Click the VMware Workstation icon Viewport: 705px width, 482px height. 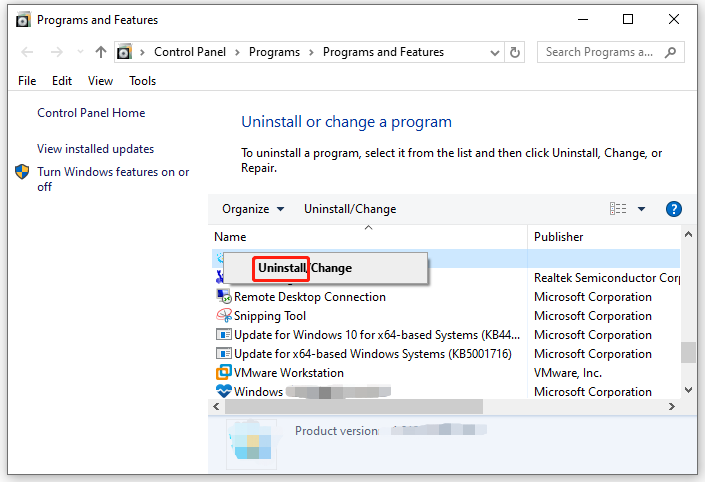(x=223, y=372)
